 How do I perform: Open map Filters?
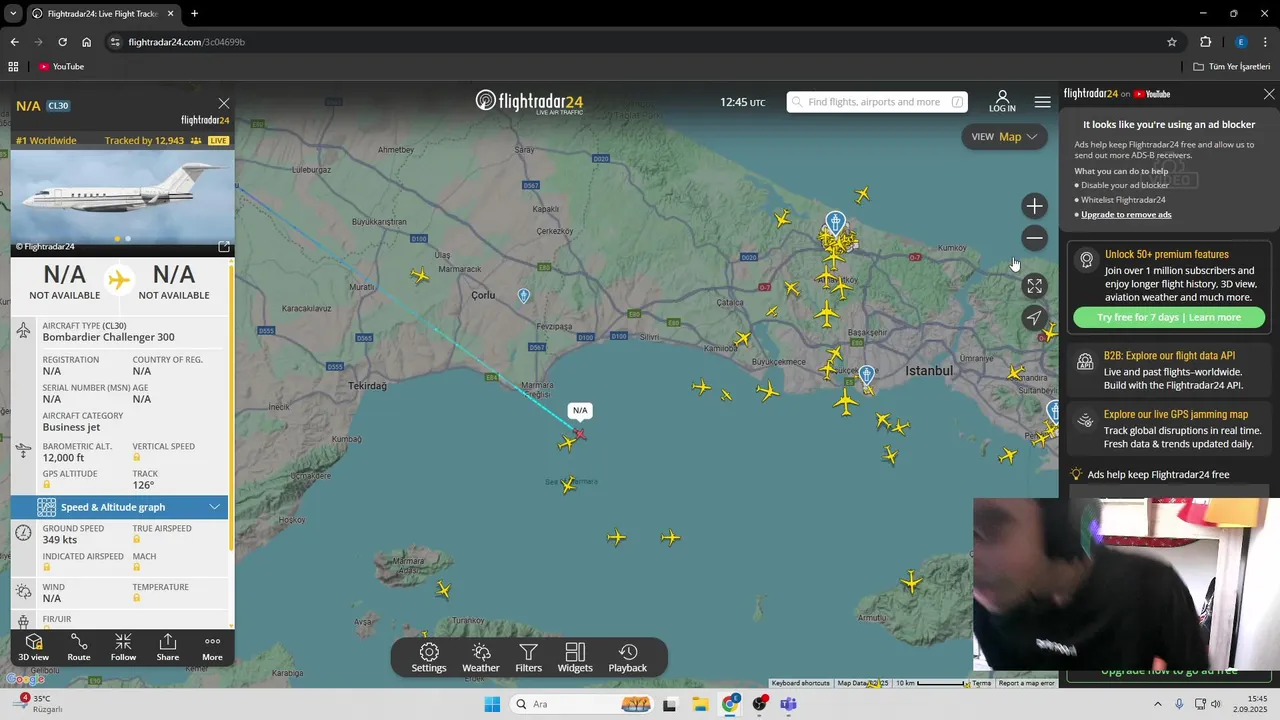[529, 658]
